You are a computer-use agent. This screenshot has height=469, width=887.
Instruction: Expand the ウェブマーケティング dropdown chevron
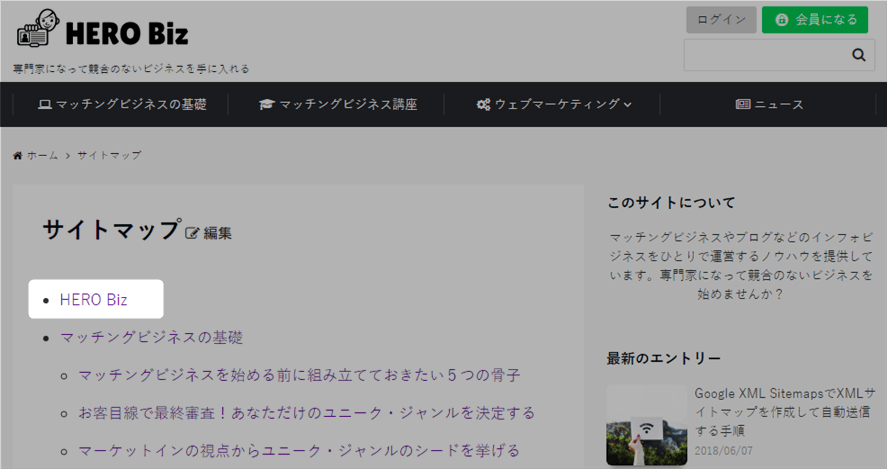click(627, 105)
